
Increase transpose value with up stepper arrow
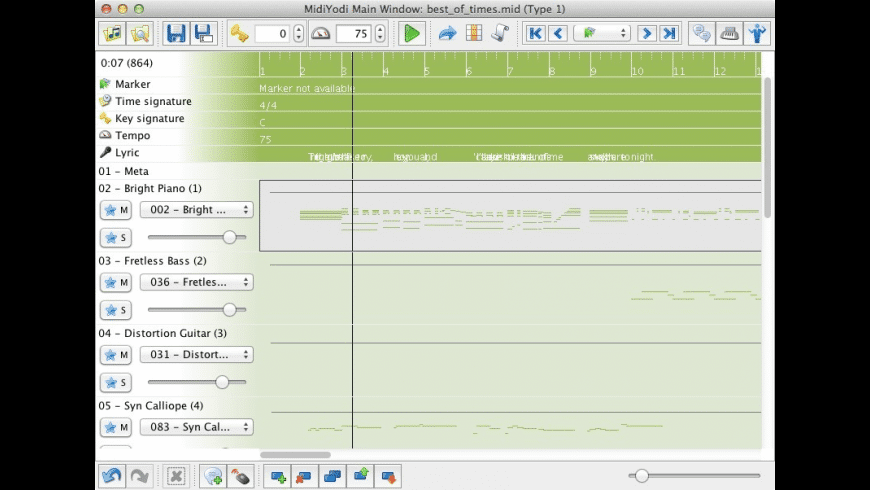[x=299, y=29]
